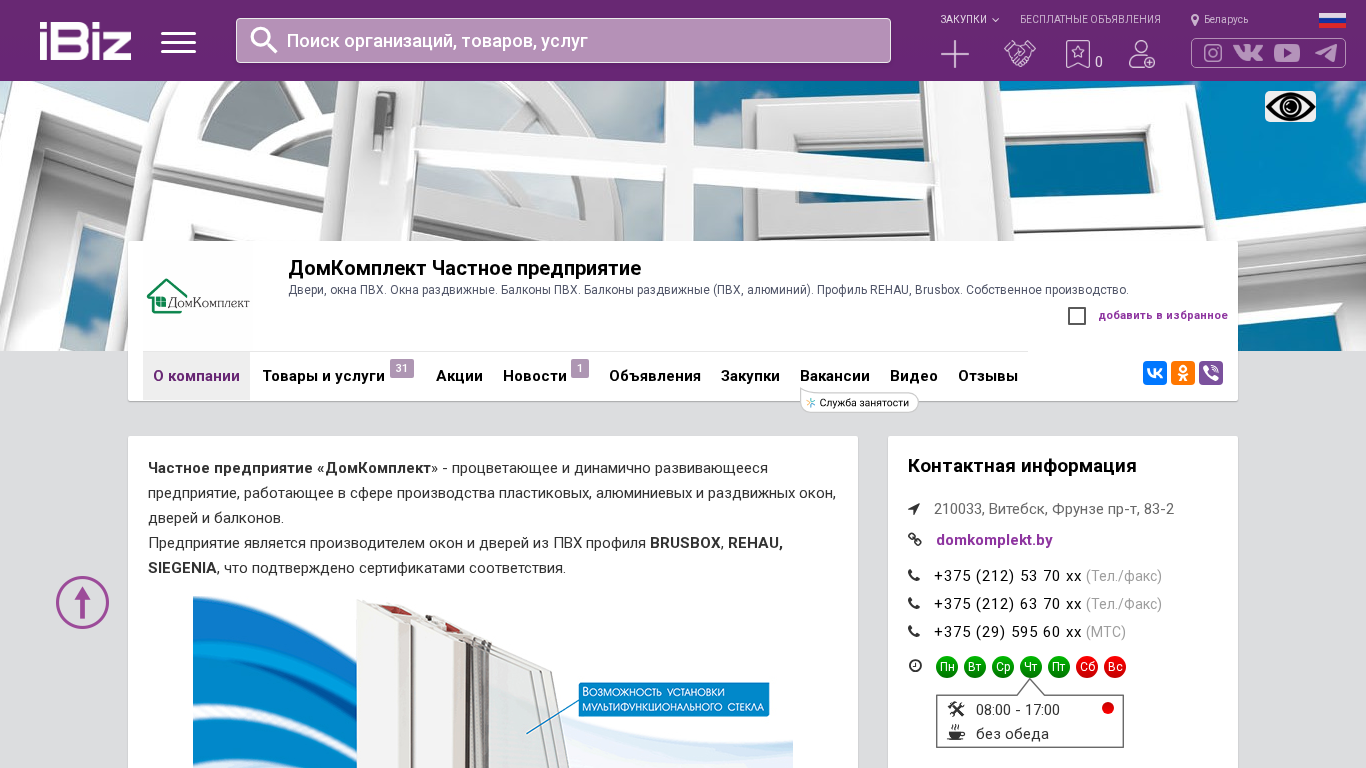Open the Instagram page icon
Image resolution: width=1366 pixels, height=768 pixels.
point(1213,53)
